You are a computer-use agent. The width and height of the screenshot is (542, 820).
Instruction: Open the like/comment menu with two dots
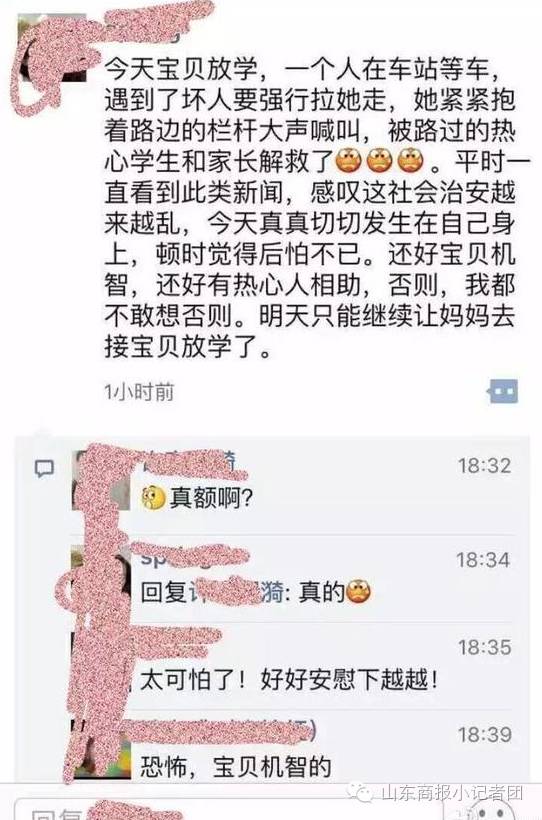tap(503, 391)
